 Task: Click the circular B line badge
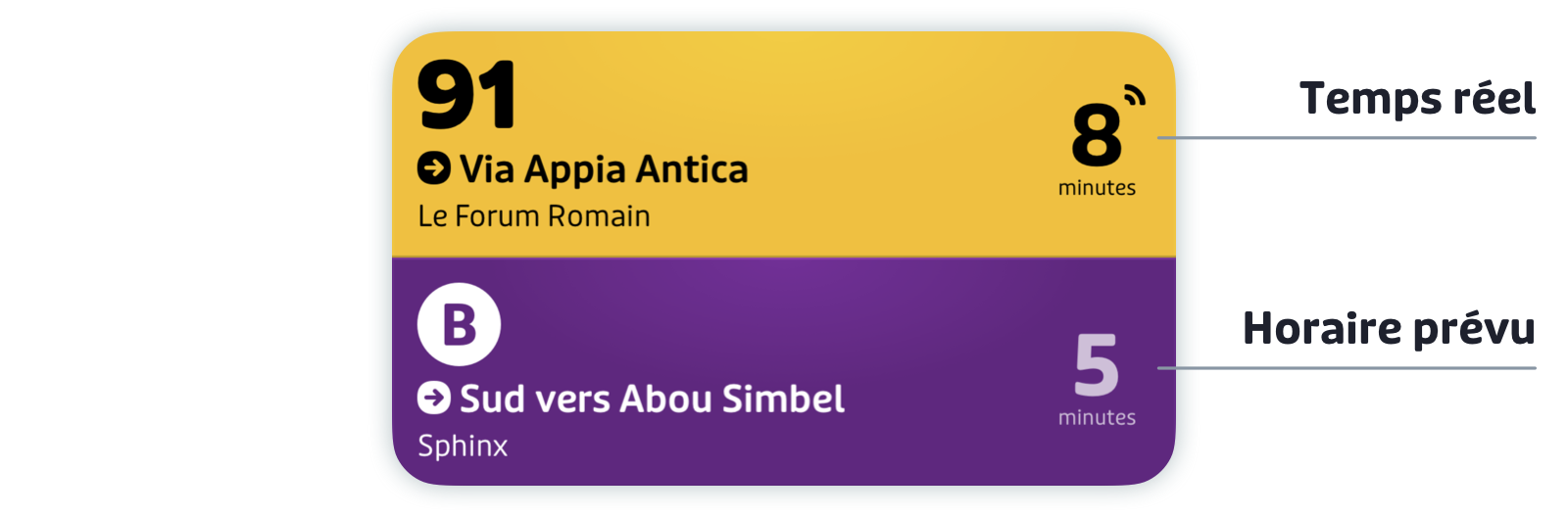pos(459,324)
